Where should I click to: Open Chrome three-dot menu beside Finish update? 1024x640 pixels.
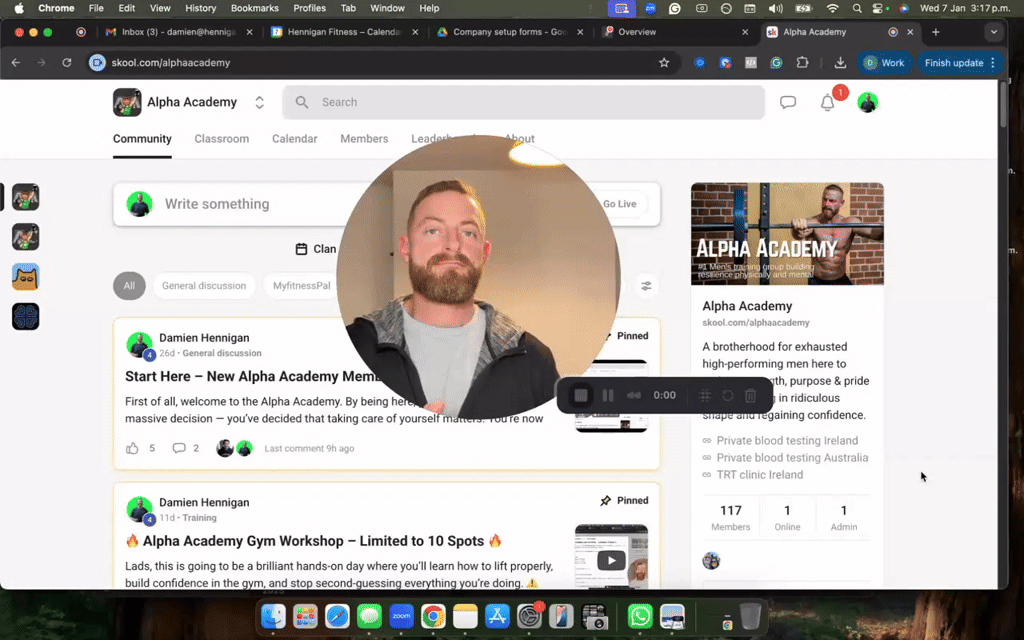993,63
